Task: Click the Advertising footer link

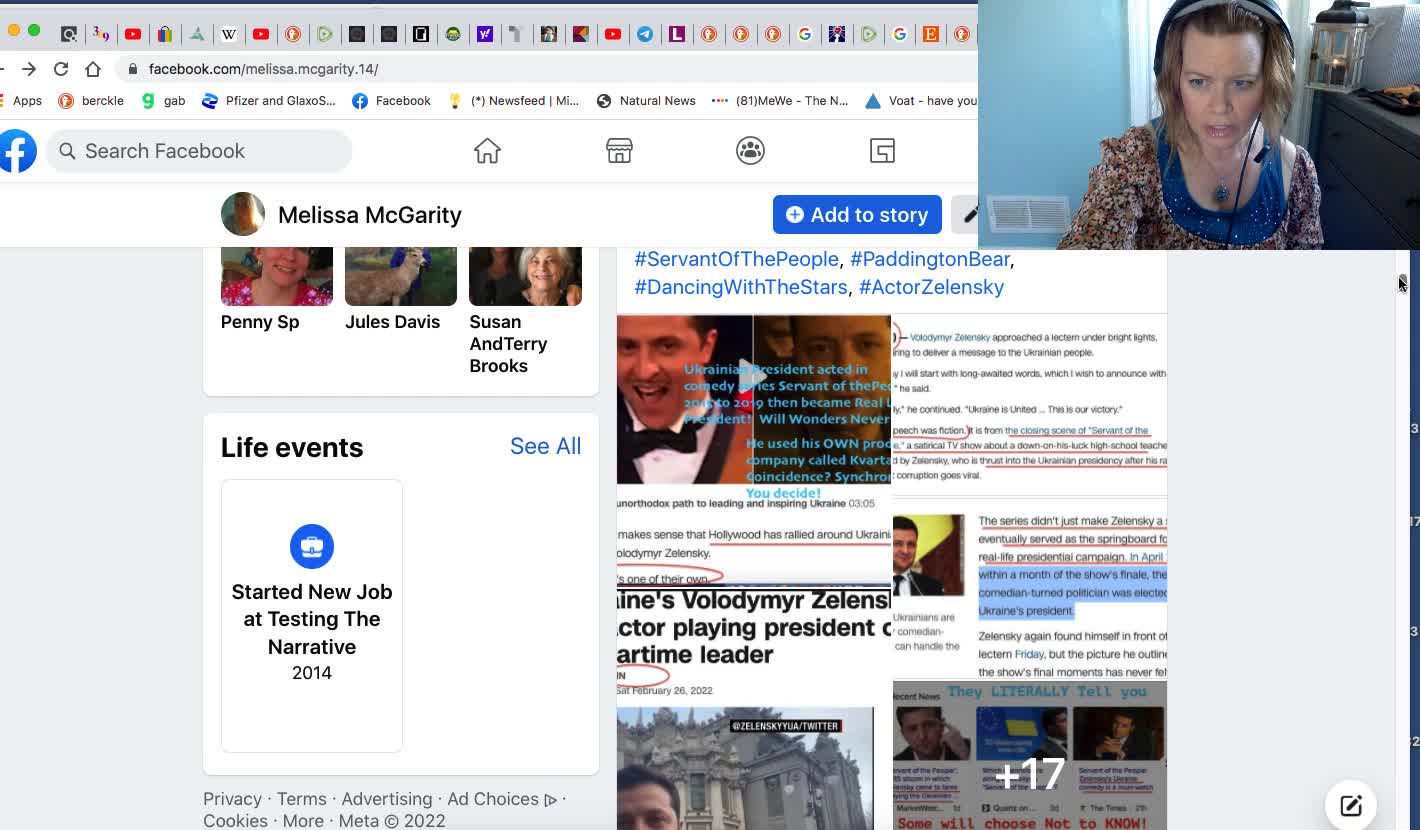Action: click(x=387, y=799)
